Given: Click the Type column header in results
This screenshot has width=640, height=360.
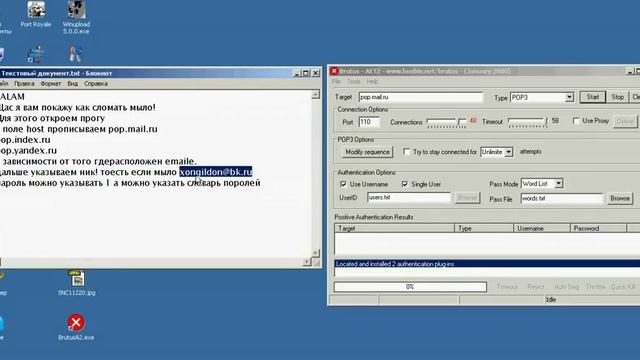Looking at the screenshot, I should 484,228.
